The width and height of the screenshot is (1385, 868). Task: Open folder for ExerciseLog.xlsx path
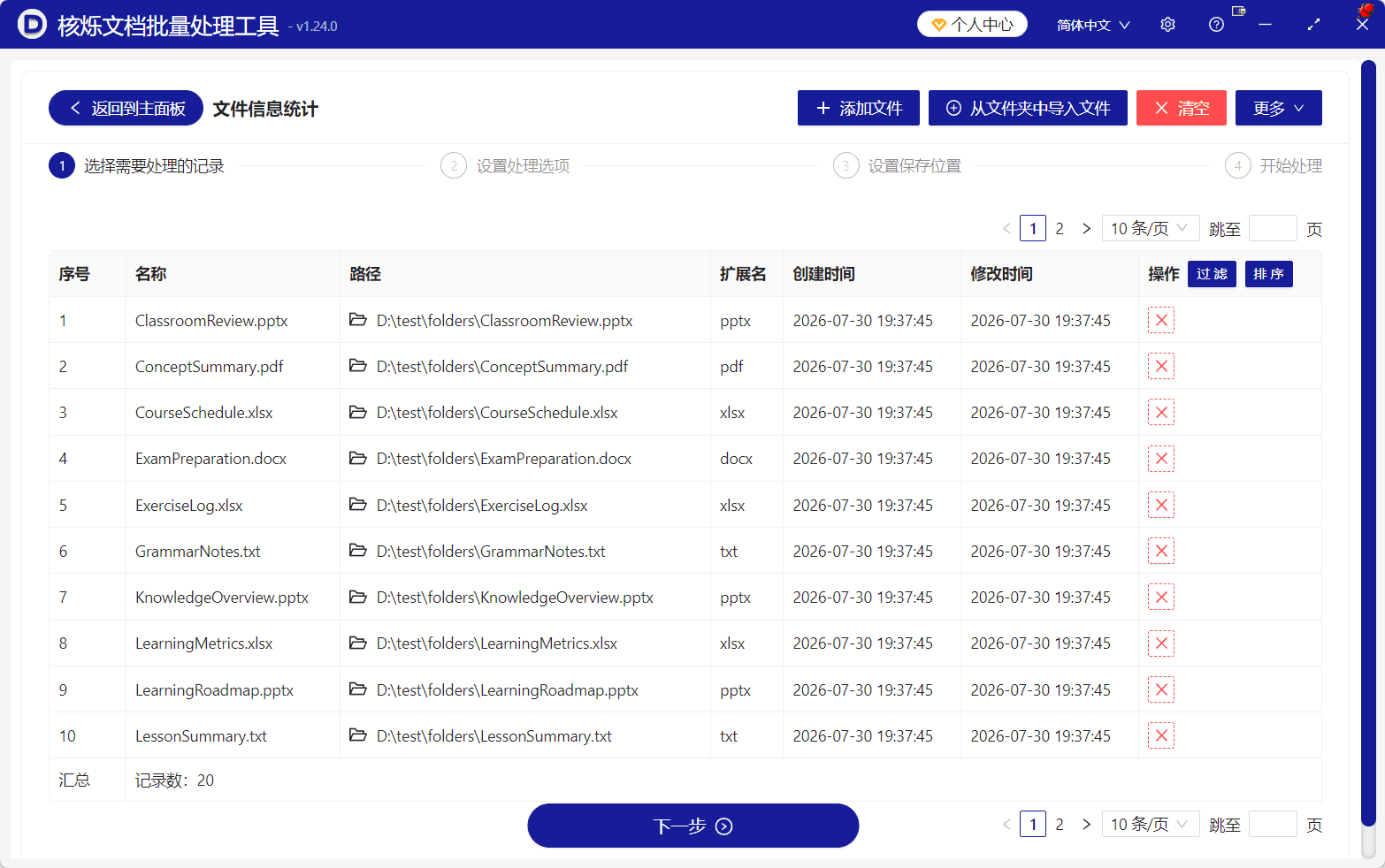[x=358, y=505]
